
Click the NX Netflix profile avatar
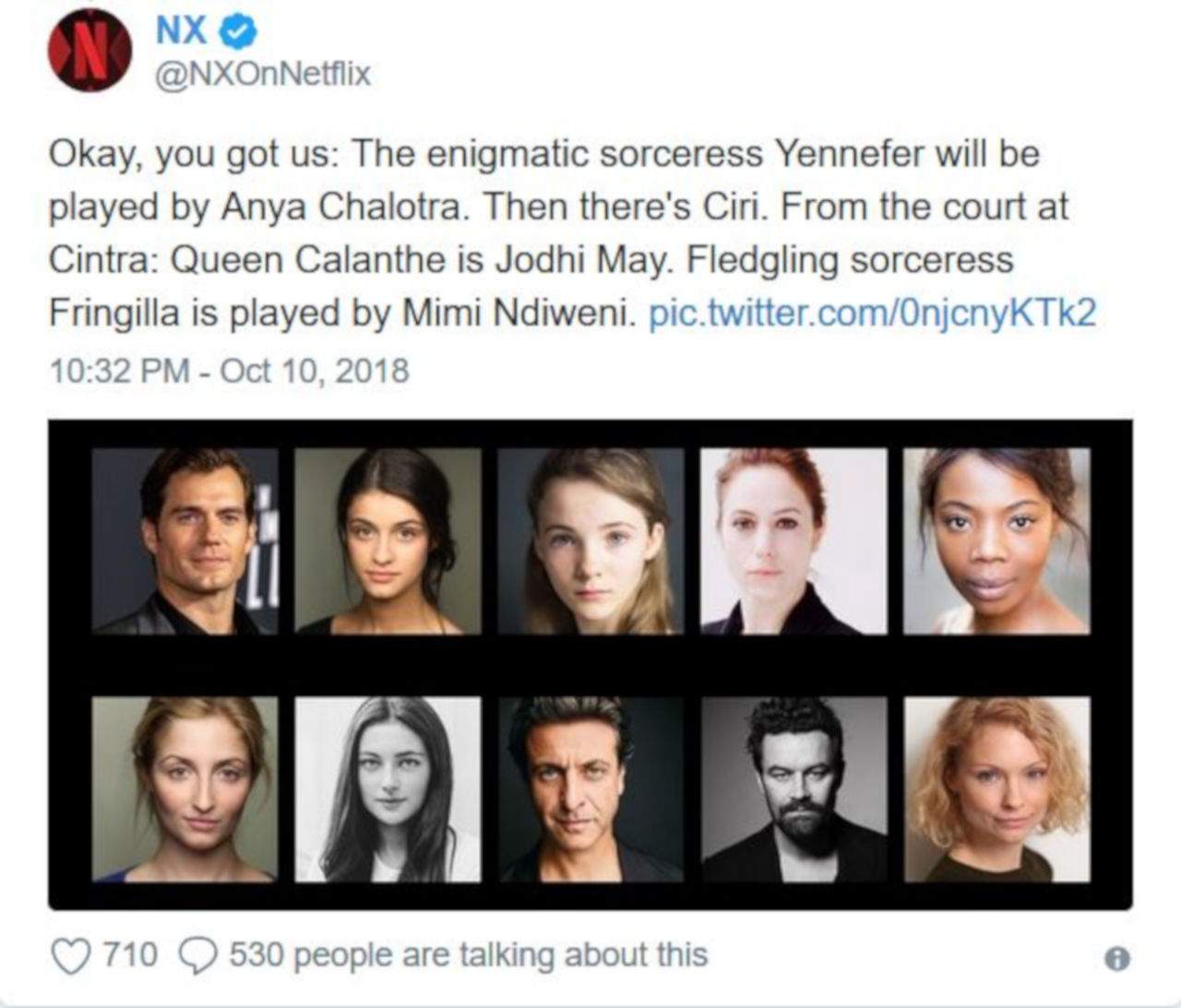point(89,51)
